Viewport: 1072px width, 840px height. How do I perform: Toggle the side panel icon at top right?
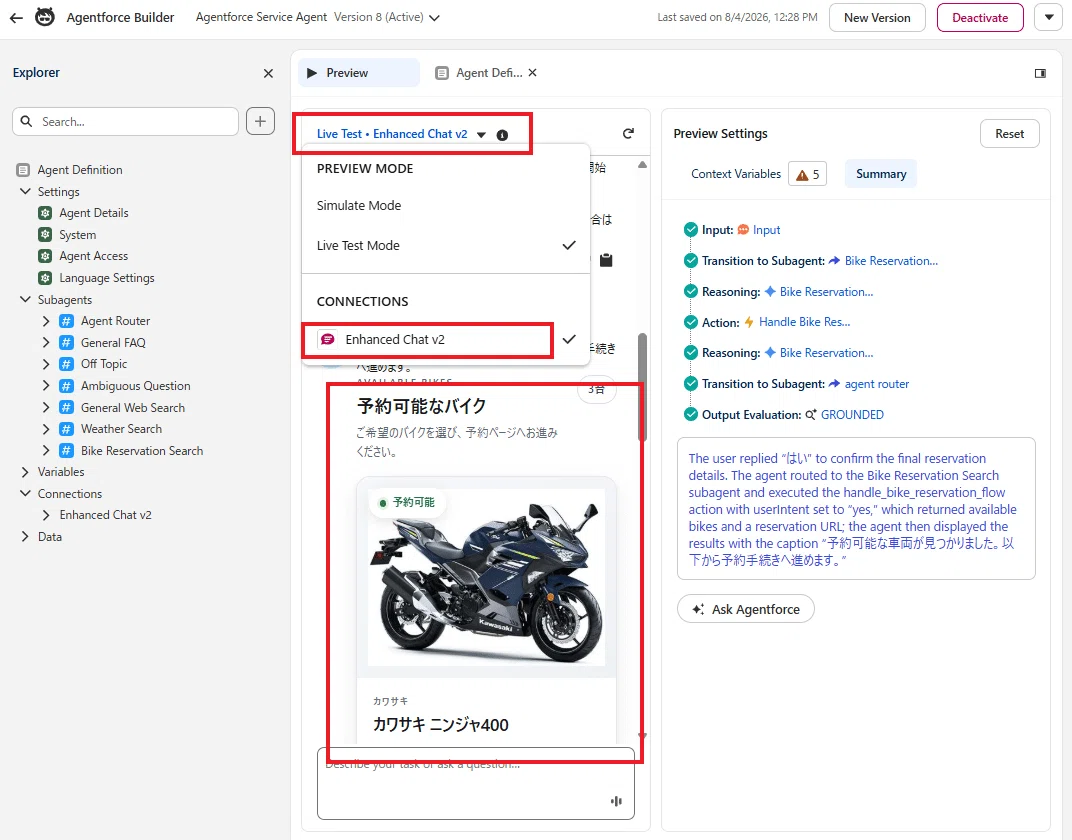pyautogui.click(x=1040, y=73)
